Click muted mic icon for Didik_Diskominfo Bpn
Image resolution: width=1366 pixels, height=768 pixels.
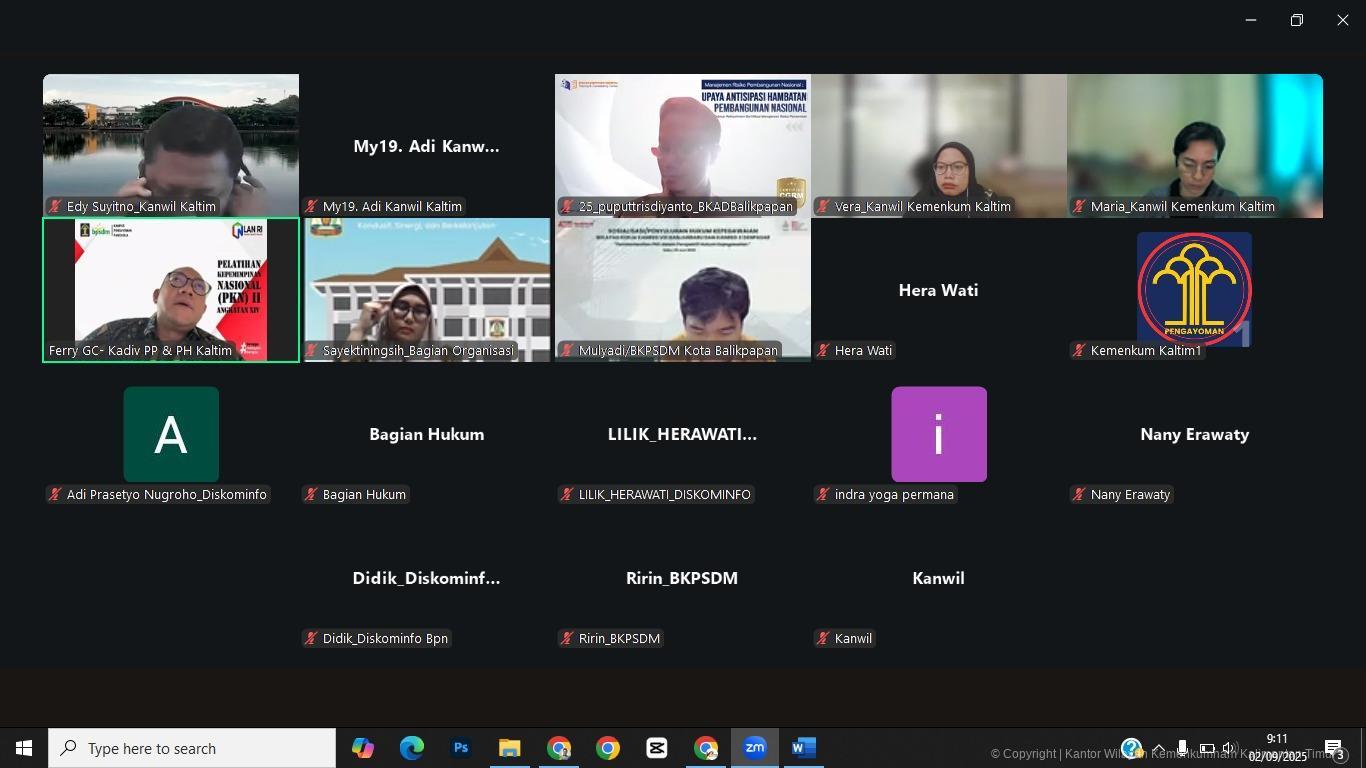pos(311,639)
